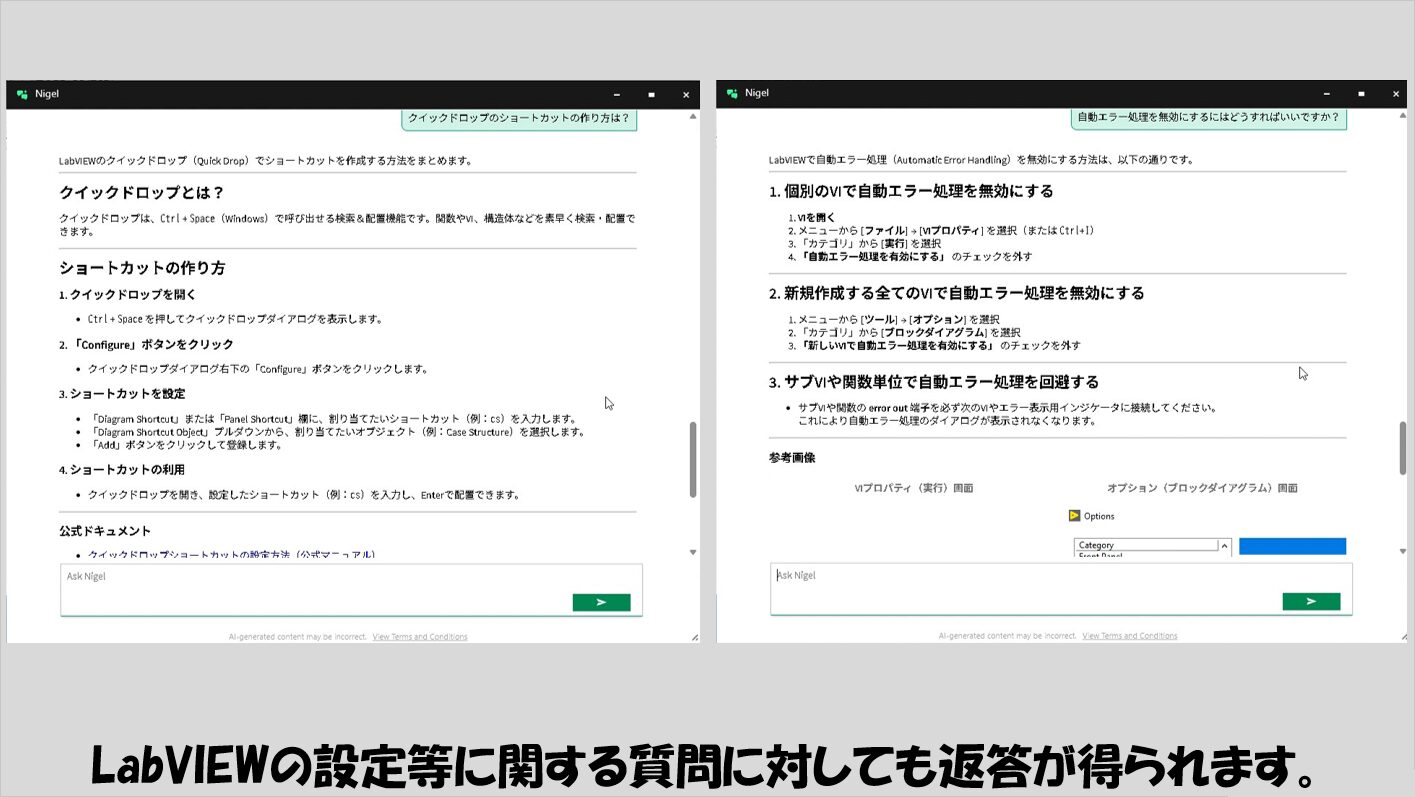1415x797 pixels.
Task: Open View Terms and Conditions in left window
Action: click(420, 637)
